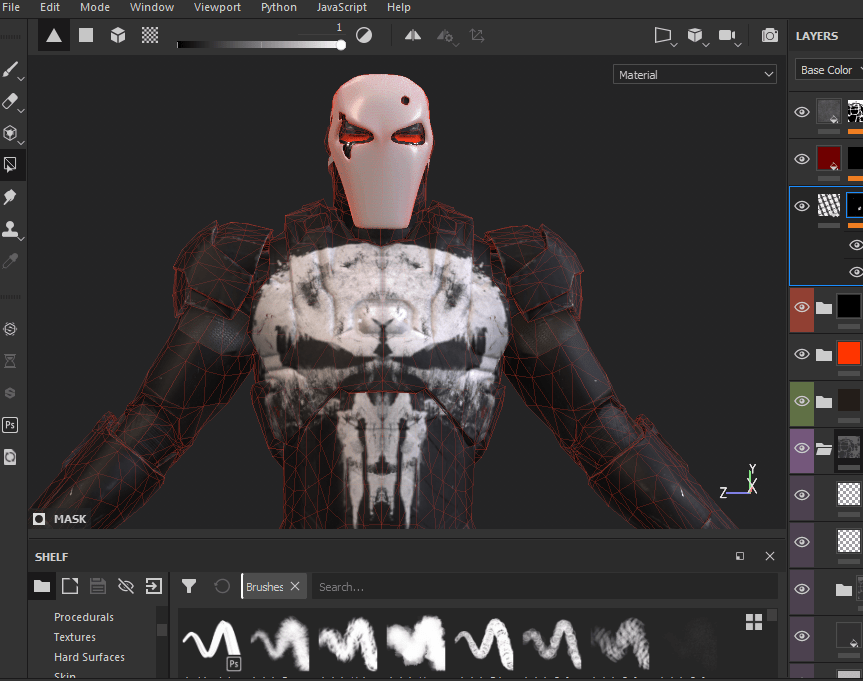Screen dimensions: 863x681
Task: Choose mesh fill cube mode
Action: click(118, 35)
